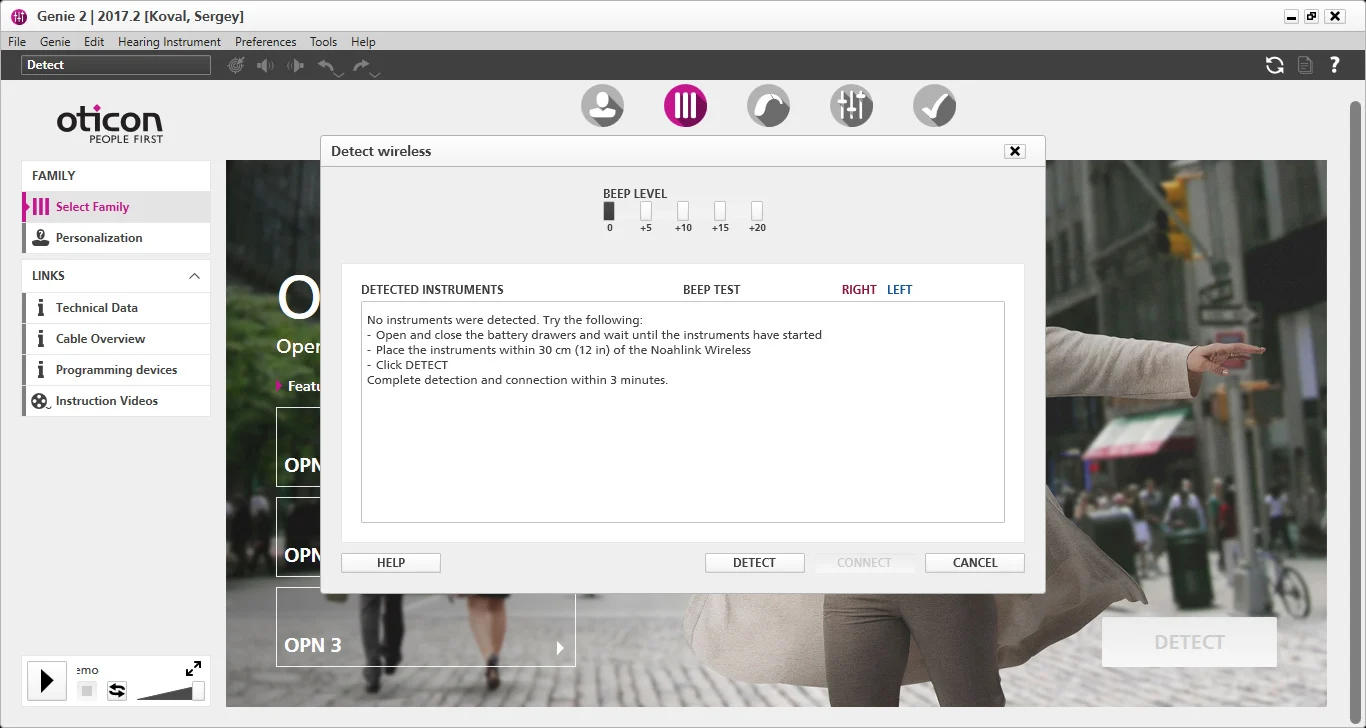Viewport: 1366px width, 728px height.
Task: Adjust the demo volume slider handle
Action: tap(198, 691)
